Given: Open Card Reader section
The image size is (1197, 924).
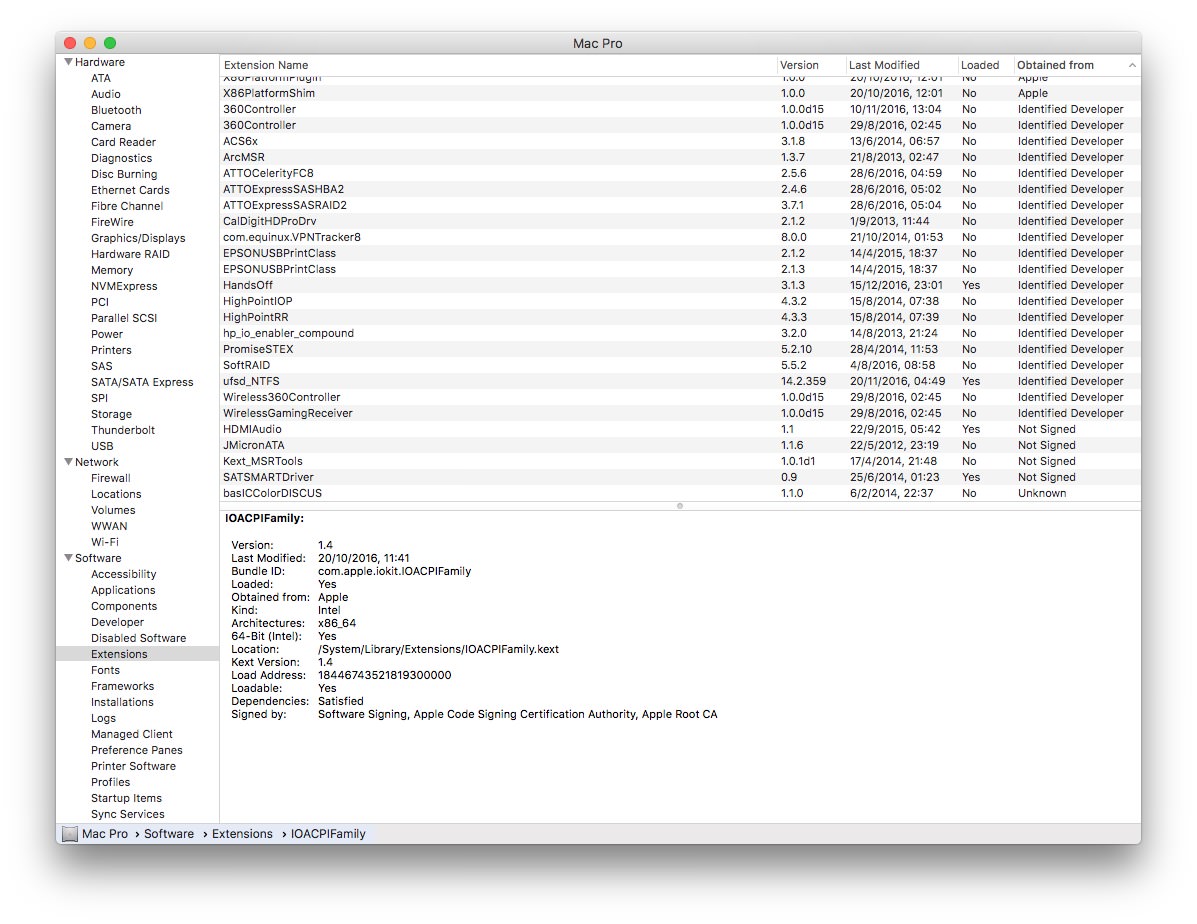Looking at the screenshot, I should coord(123,142).
